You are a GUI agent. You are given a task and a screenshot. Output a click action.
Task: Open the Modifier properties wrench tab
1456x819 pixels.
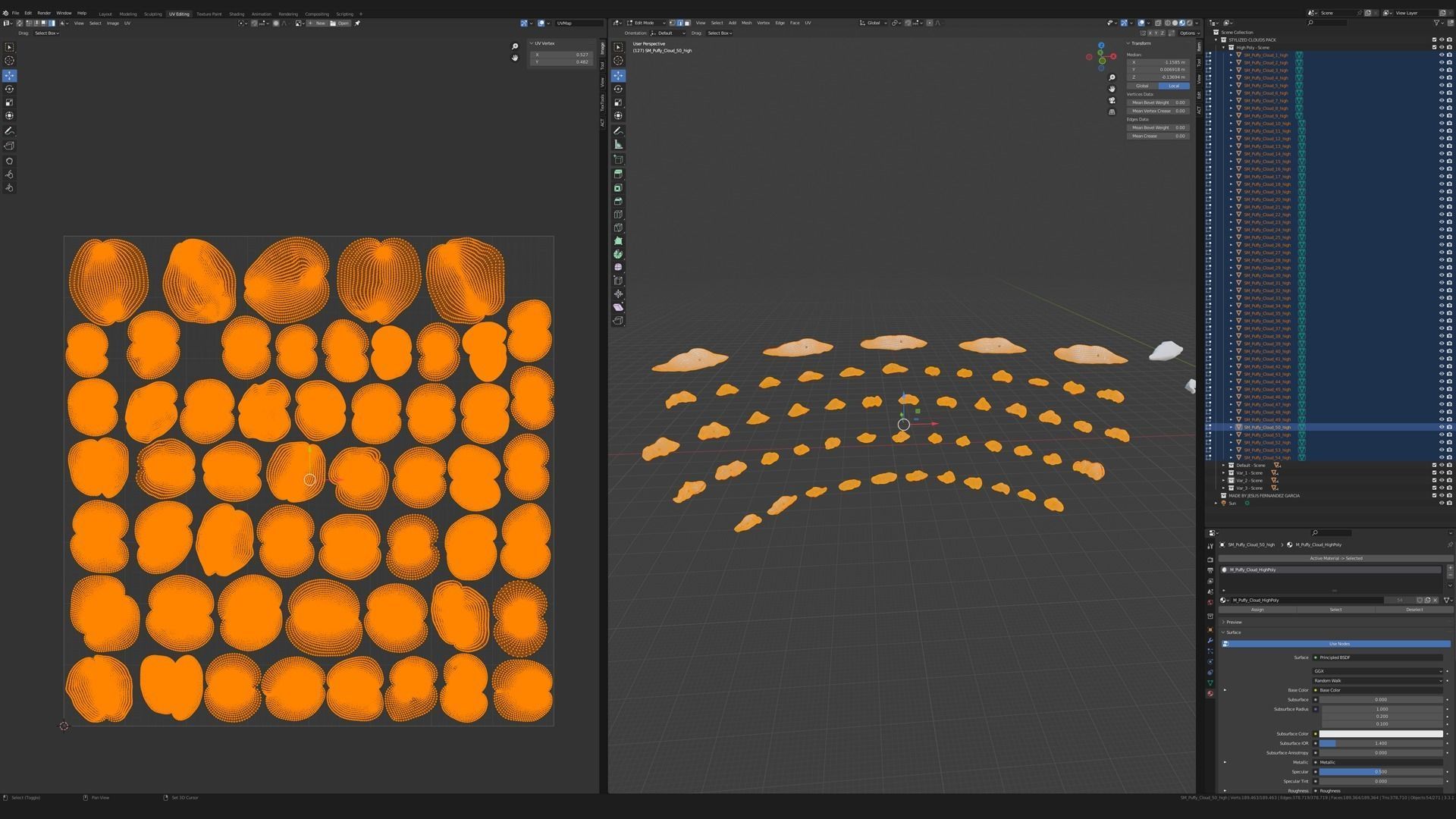pos(1210,641)
